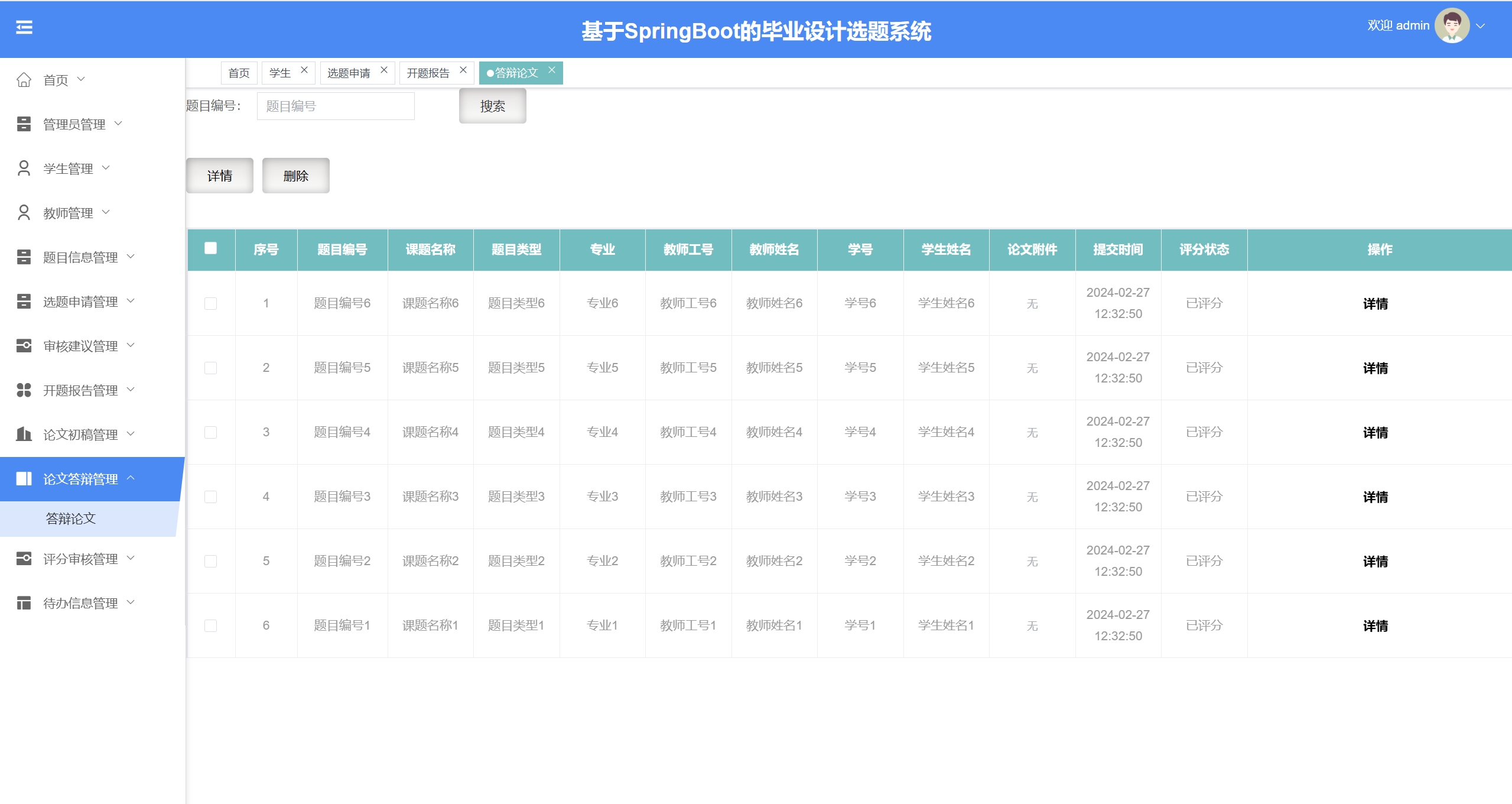The width and height of the screenshot is (1512, 804).
Task: Expand the 开题报告管理 menu
Action: (x=131, y=390)
